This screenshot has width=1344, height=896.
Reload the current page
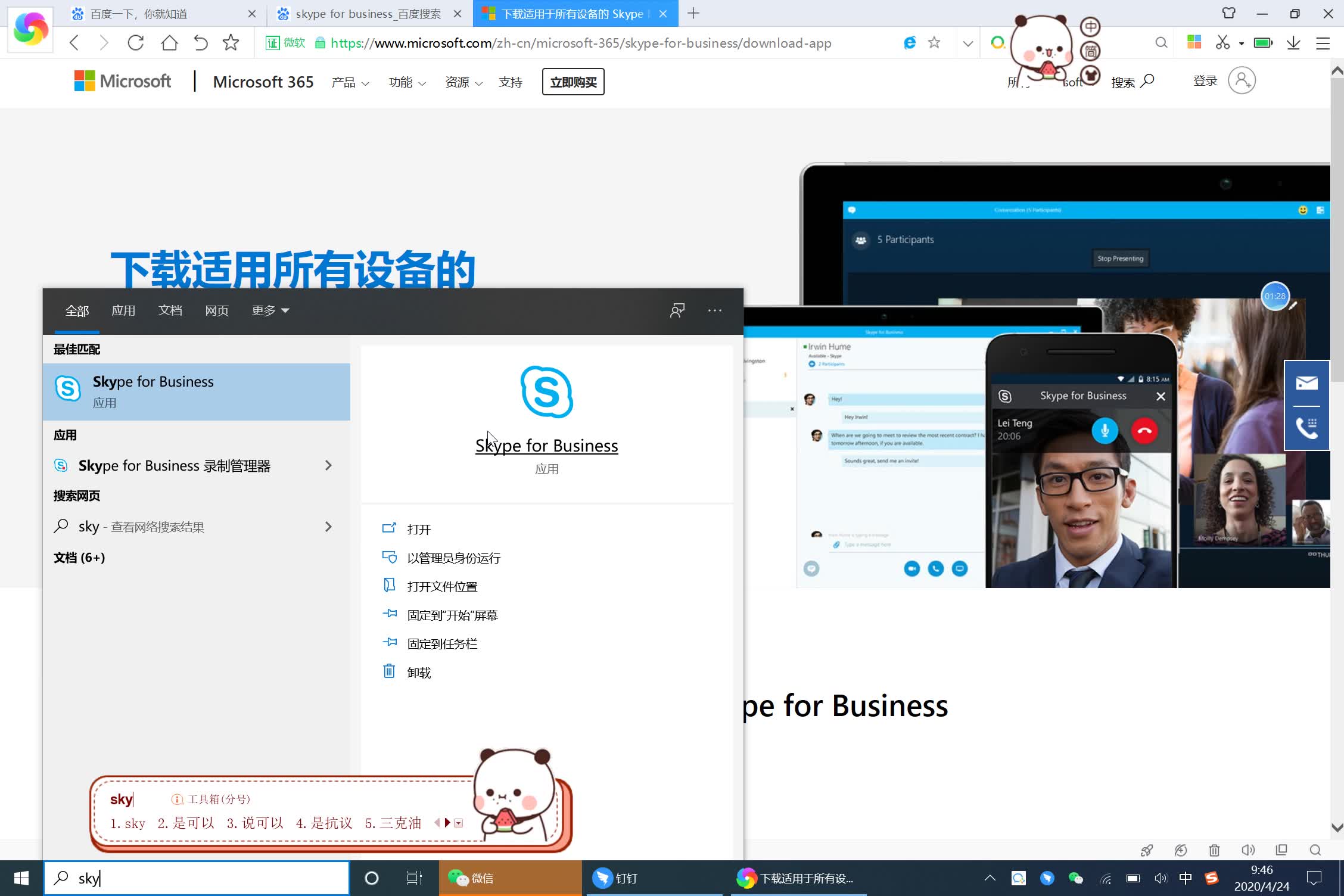click(136, 43)
